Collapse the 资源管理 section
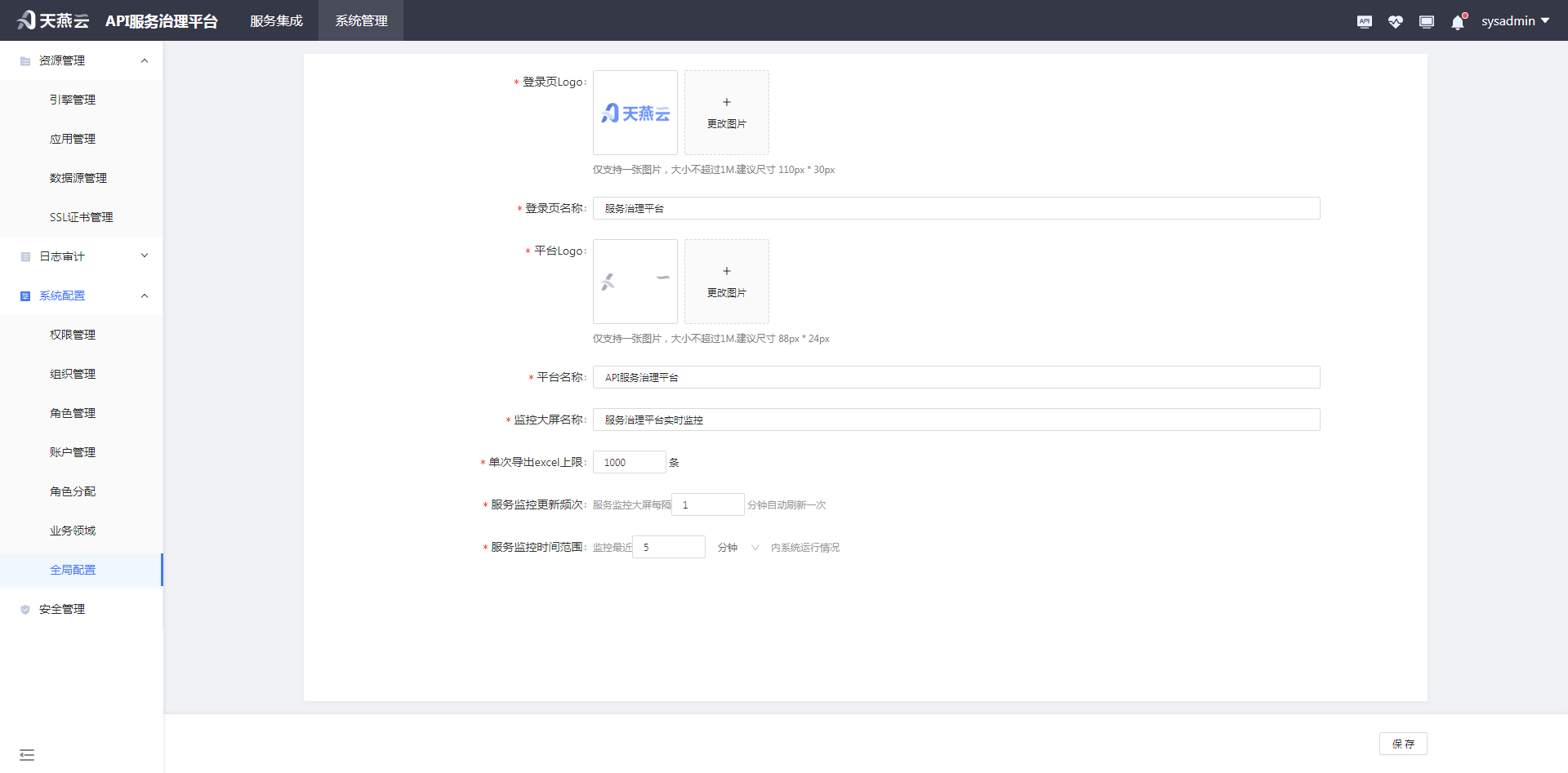This screenshot has height=773, width=1568. (145, 60)
